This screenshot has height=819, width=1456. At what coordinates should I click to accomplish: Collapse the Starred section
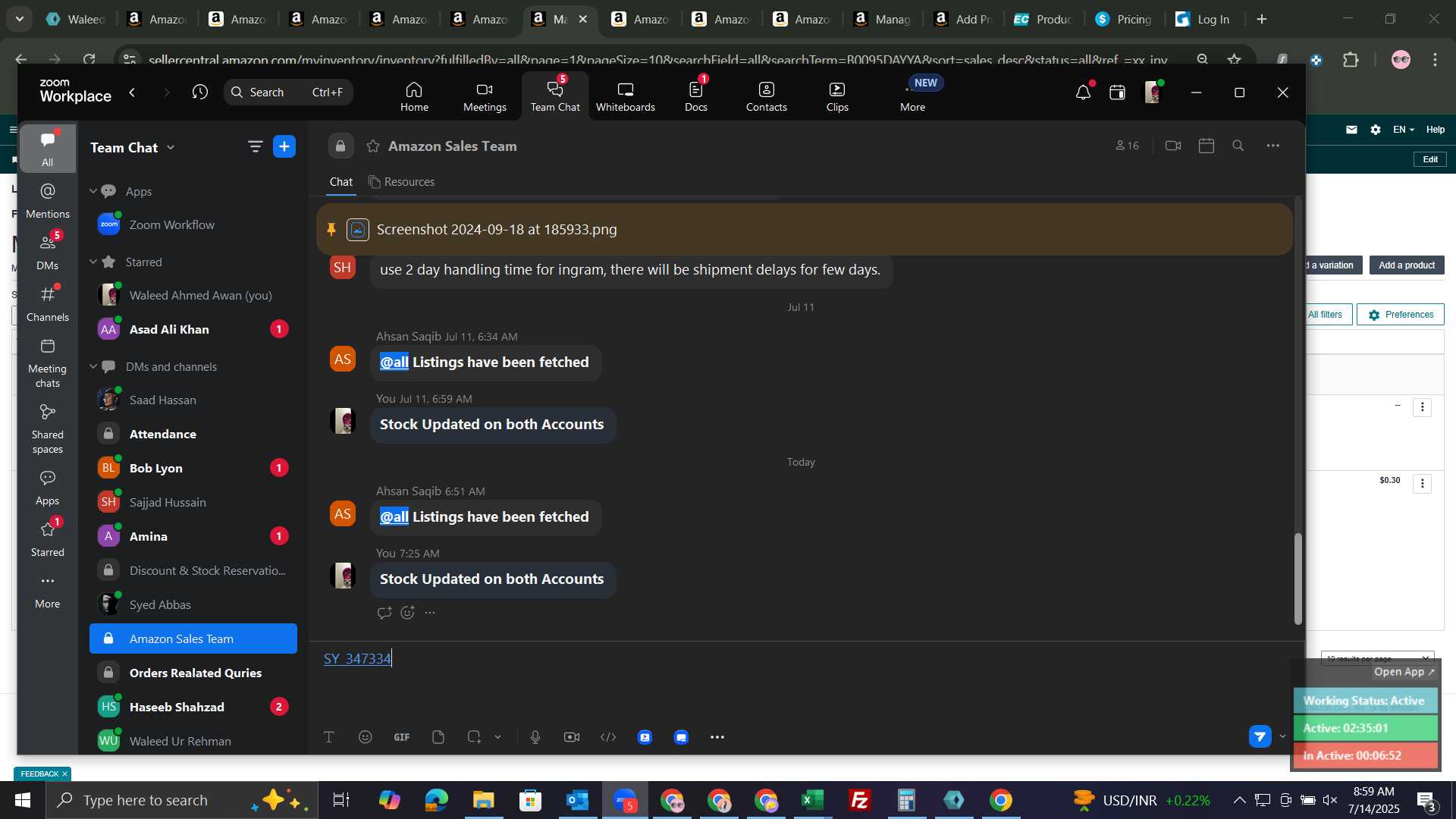tap(93, 262)
